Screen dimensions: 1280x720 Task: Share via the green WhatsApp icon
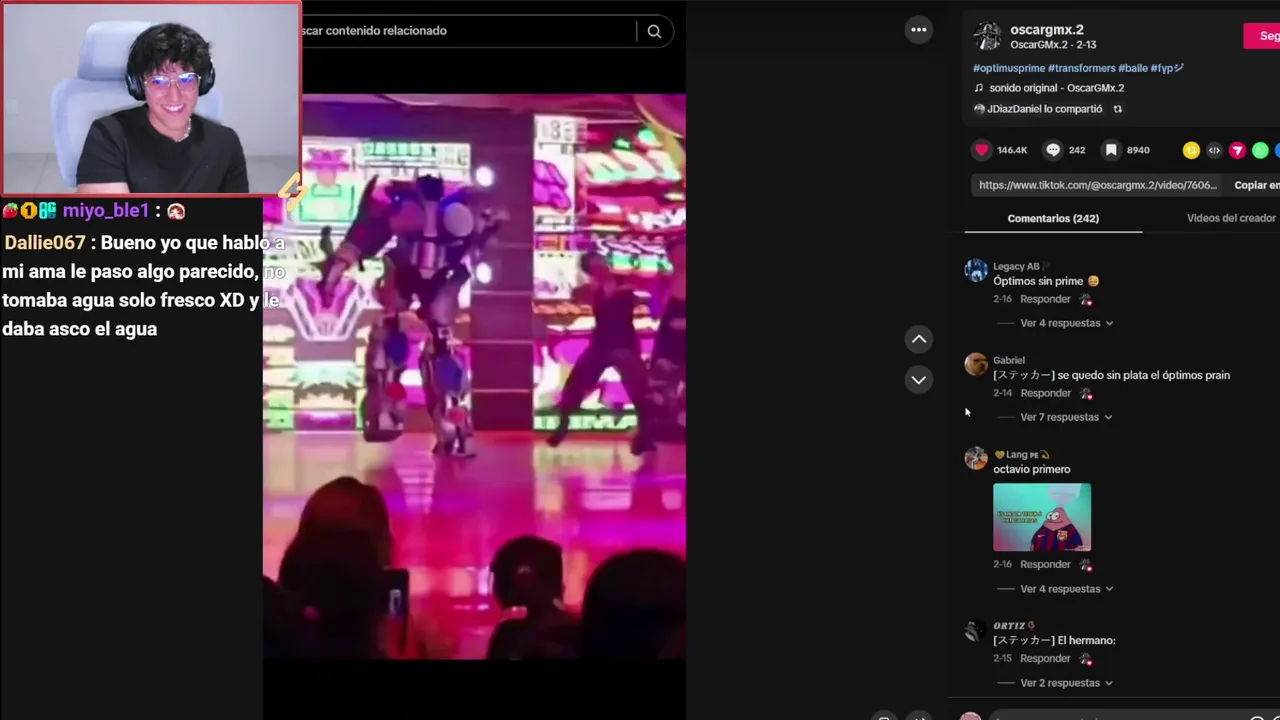tap(1260, 150)
